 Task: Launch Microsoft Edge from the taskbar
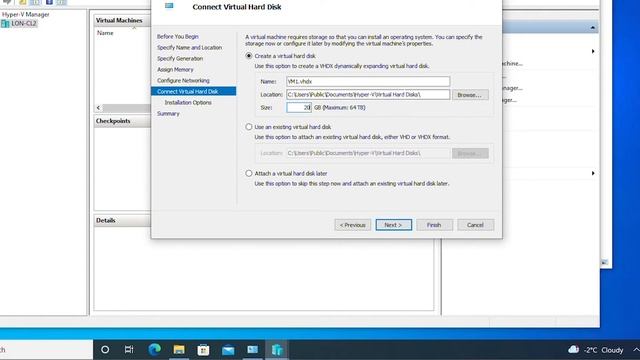tap(154, 349)
